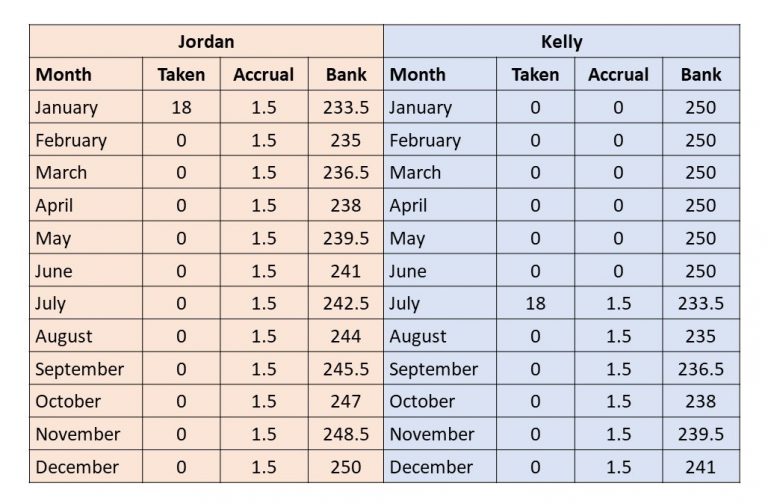768x504 pixels.
Task: Click Kelly's November Bank value 239.5
Action: (x=700, y=434)
